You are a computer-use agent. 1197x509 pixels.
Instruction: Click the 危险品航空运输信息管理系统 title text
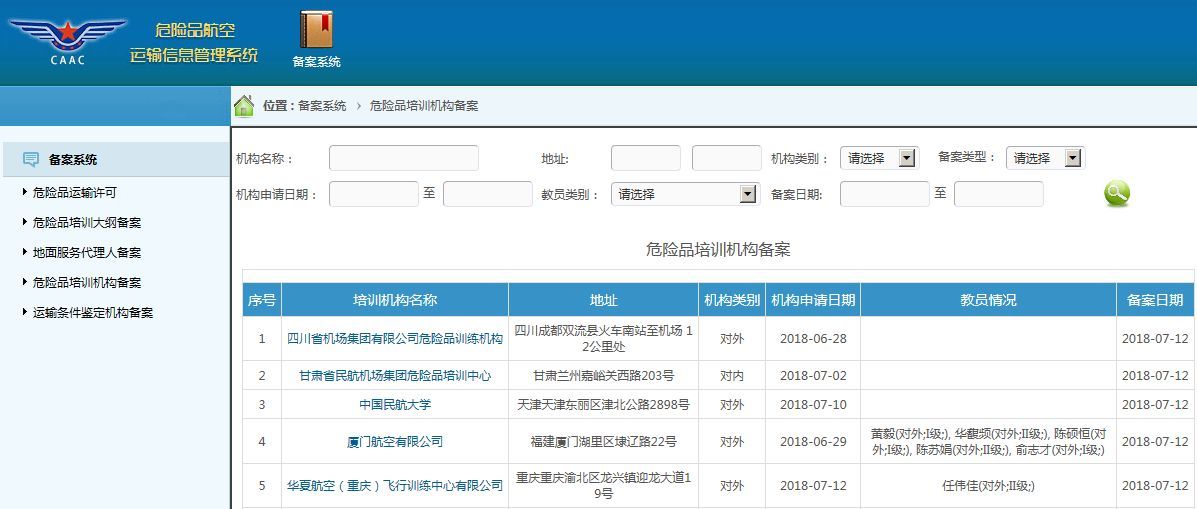194,43
